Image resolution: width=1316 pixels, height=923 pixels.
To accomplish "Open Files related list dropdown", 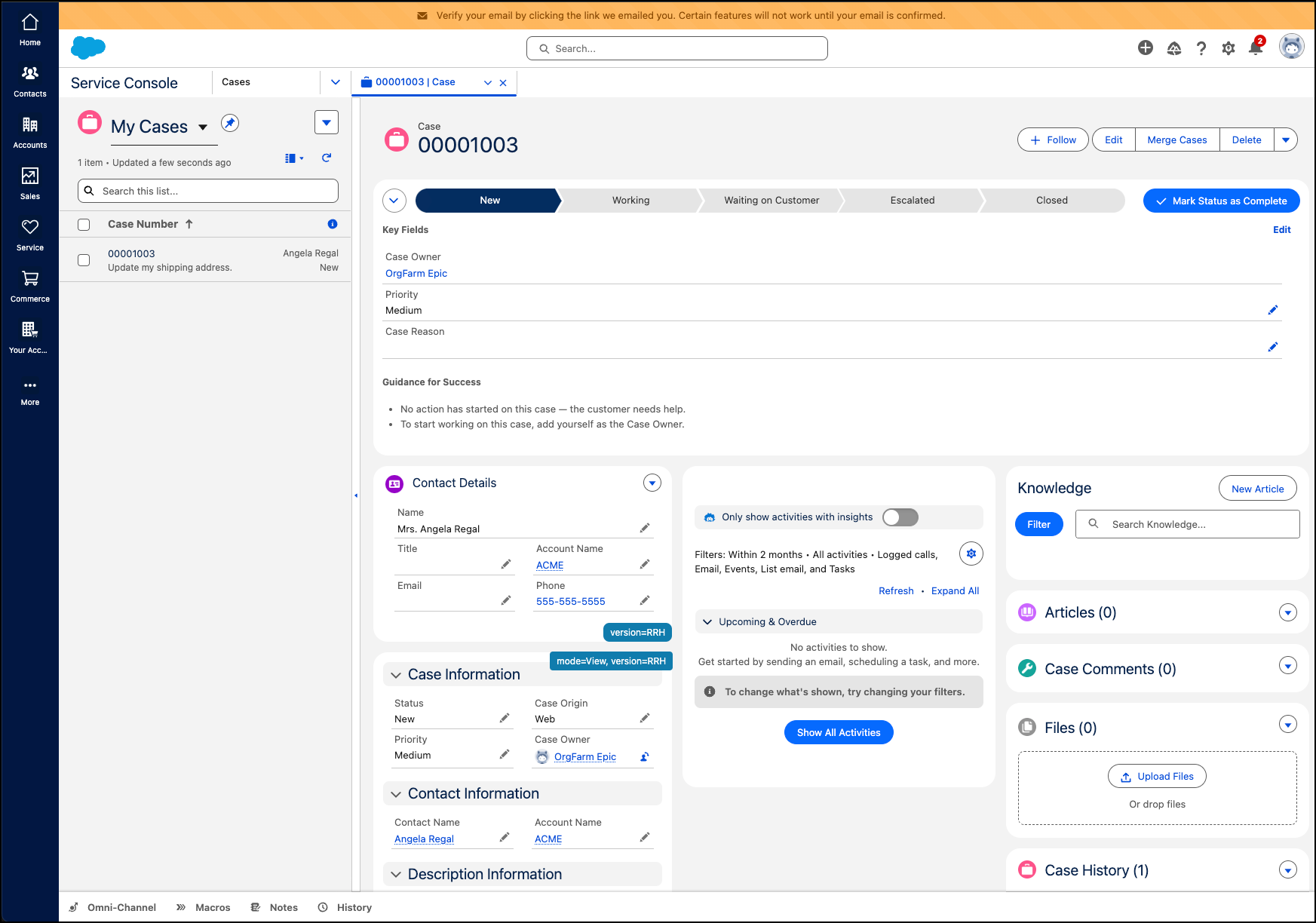I will pos(1288,724).
